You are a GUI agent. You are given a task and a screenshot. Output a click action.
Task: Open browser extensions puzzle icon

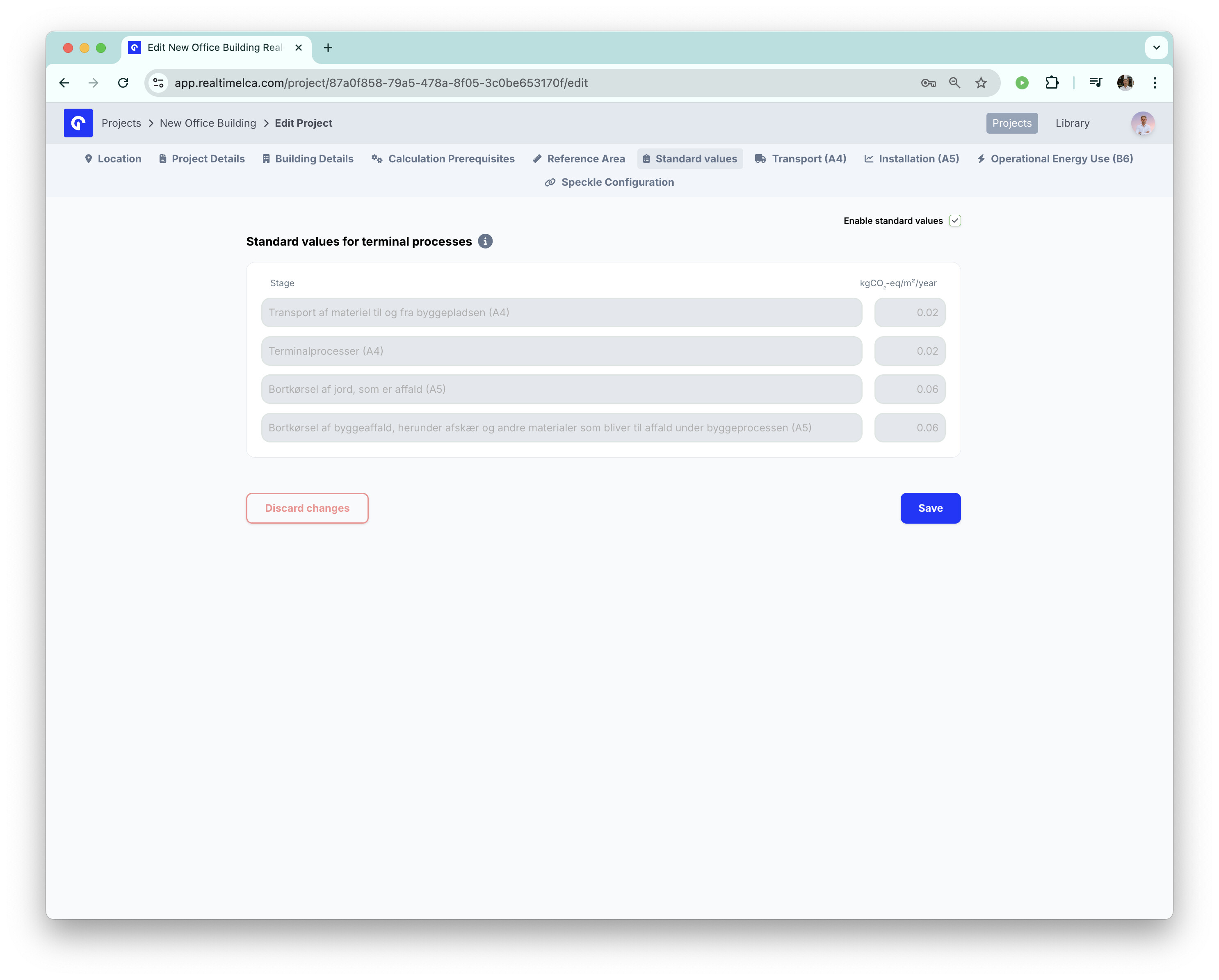[1052, 83]
